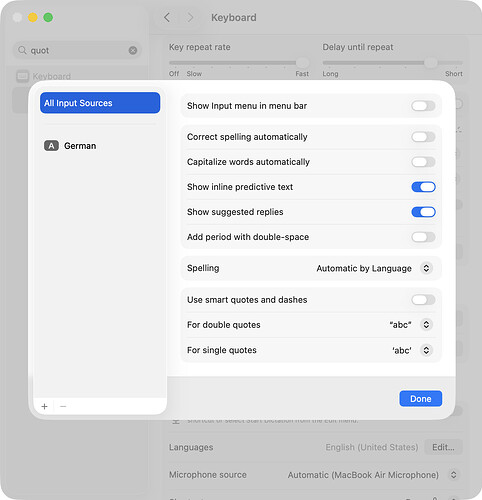Clear the search field with the x icon
Image resolution: width=482 pixels, height=500 pixels.
pyautogui.click(x=133, y=50)
